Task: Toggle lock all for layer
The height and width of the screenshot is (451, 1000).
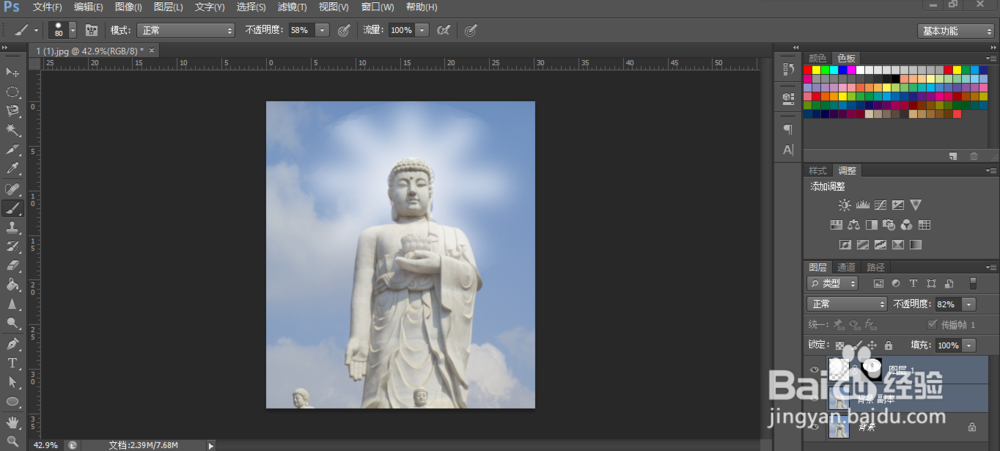Action: coord(888,345)
